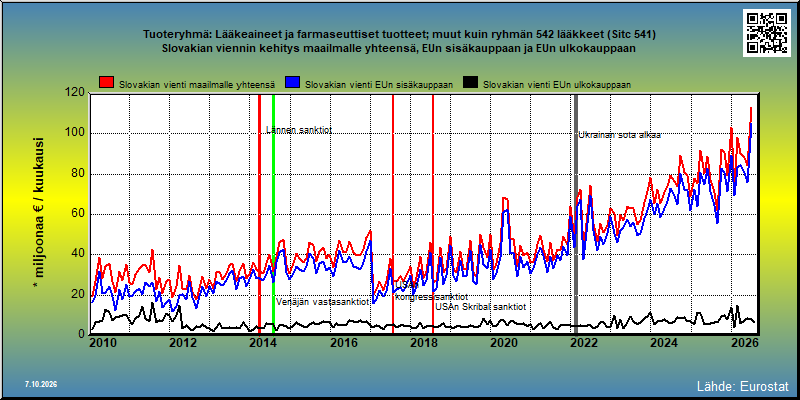The height and width of the screenshot is (400, 800).
Task: Click the date stamp 7.10.2026
Action: [41, 384]
